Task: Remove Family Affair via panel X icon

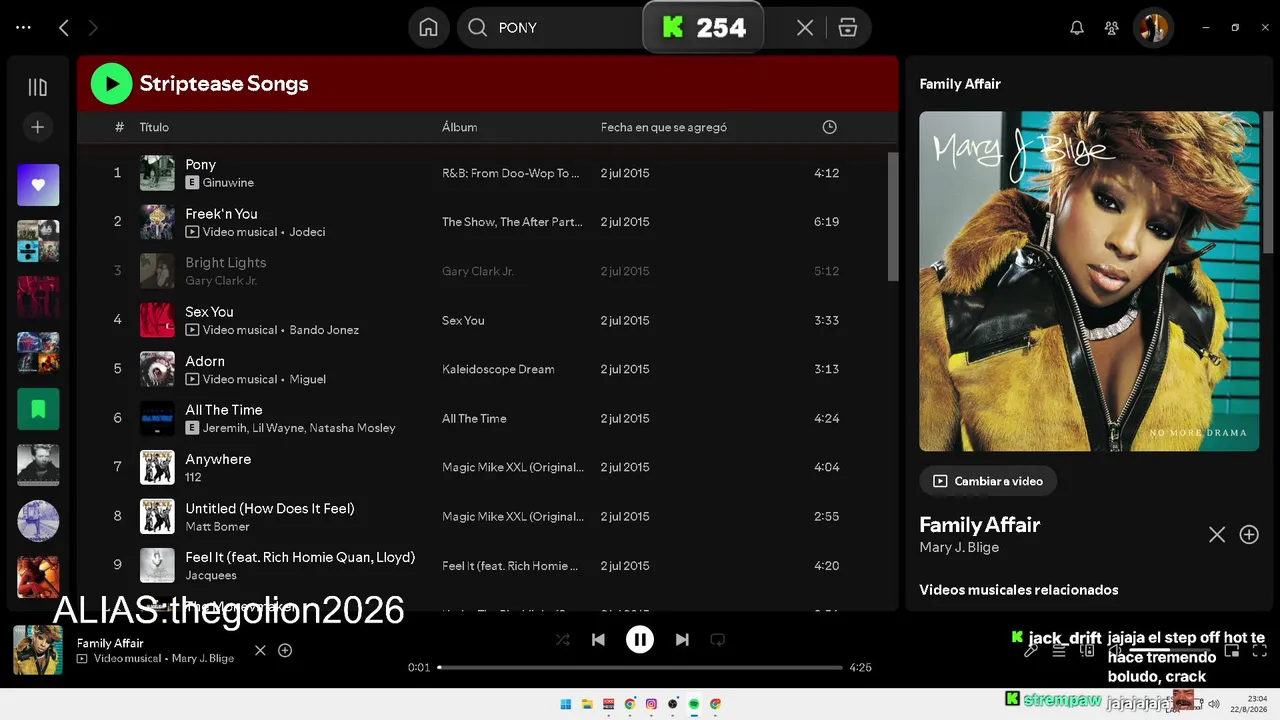Action: pyautogui.click(x=1217, y=535)
